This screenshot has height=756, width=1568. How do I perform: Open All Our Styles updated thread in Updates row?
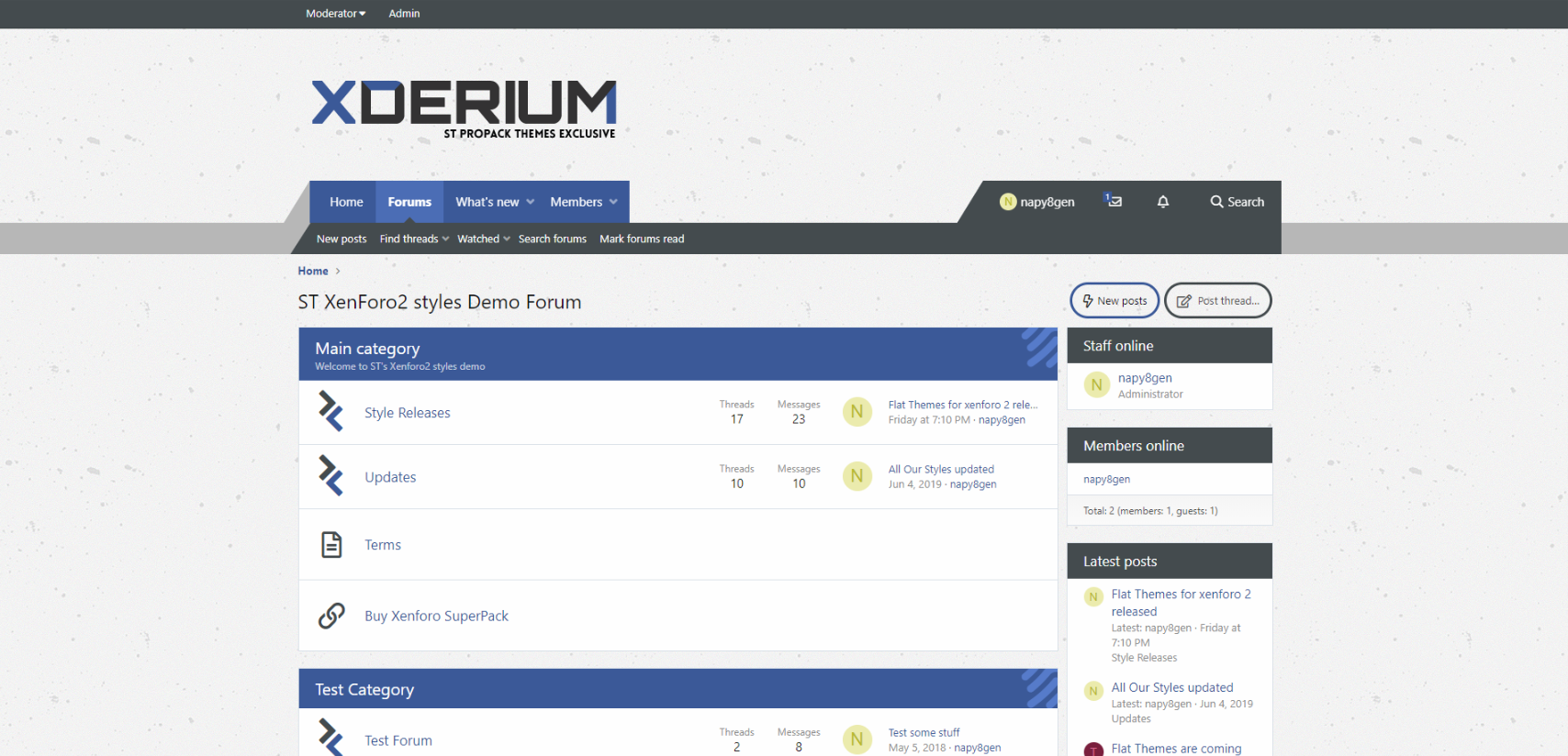(x=941, y=469)
